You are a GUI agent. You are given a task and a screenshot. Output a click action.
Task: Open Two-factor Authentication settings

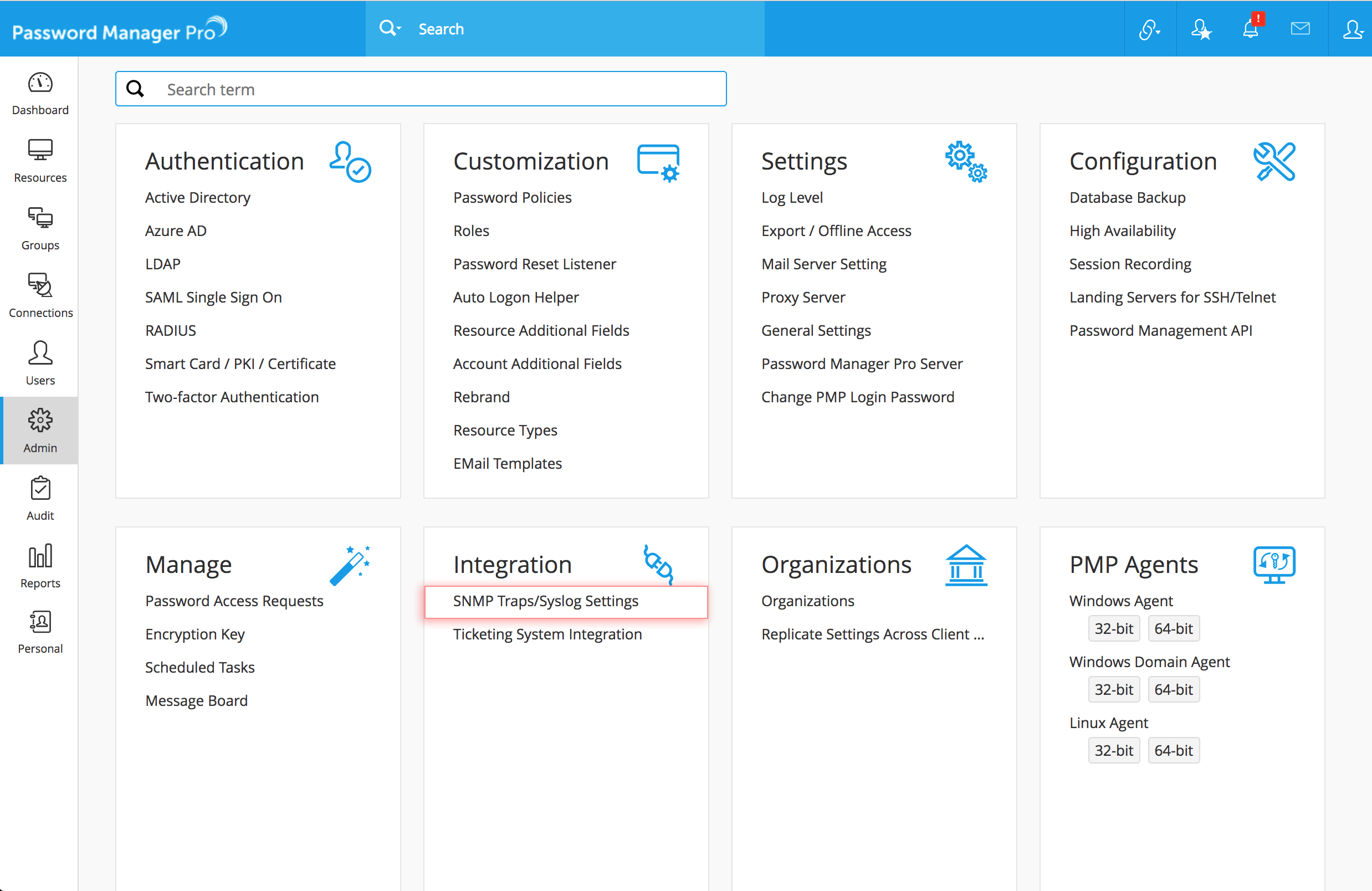pyautogui.click(x=232, y=397)
